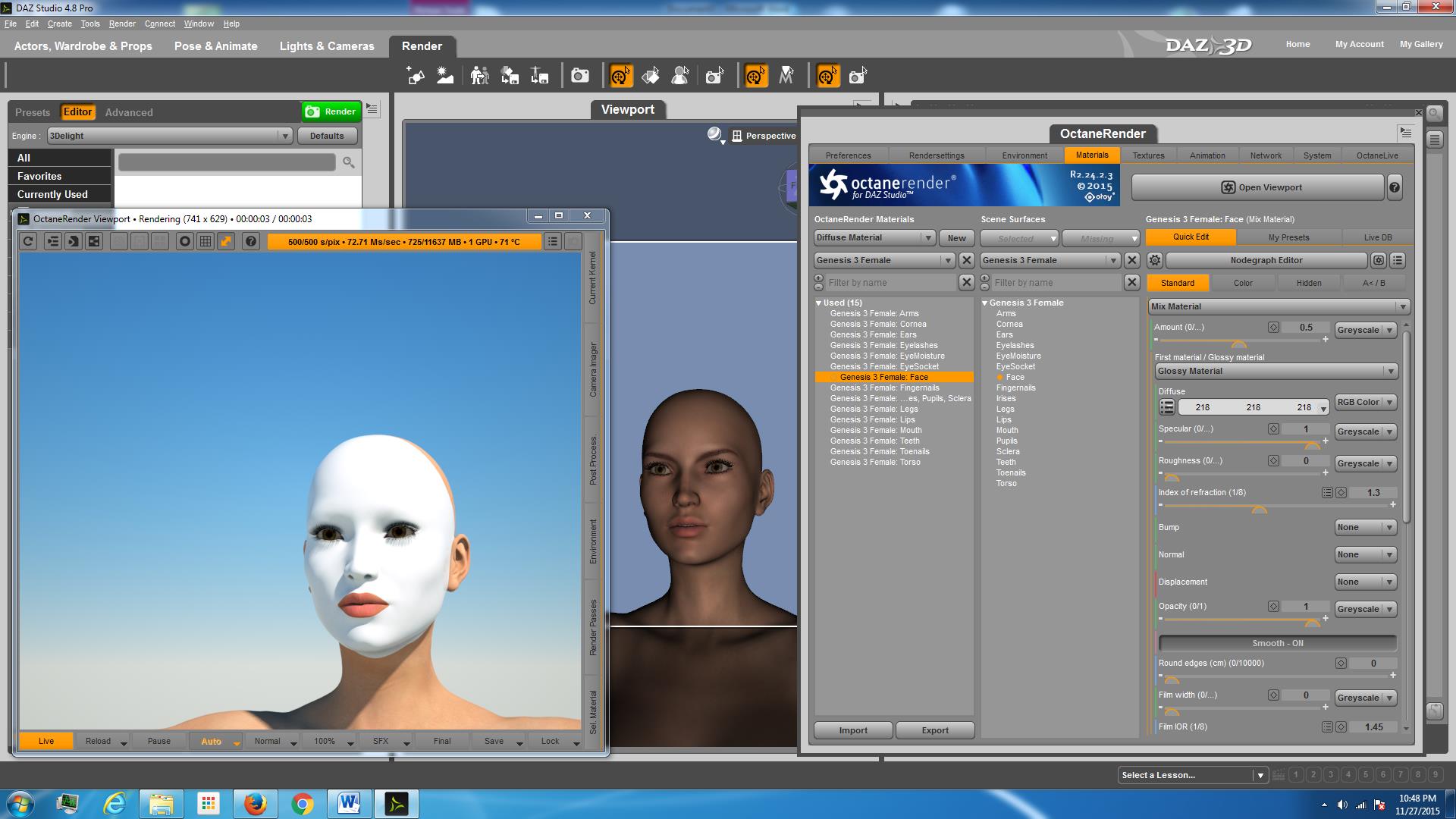The image size is (1456, 819).
Task: Toggle the Specular keyframe diamond button
Action: point(1273,429)
